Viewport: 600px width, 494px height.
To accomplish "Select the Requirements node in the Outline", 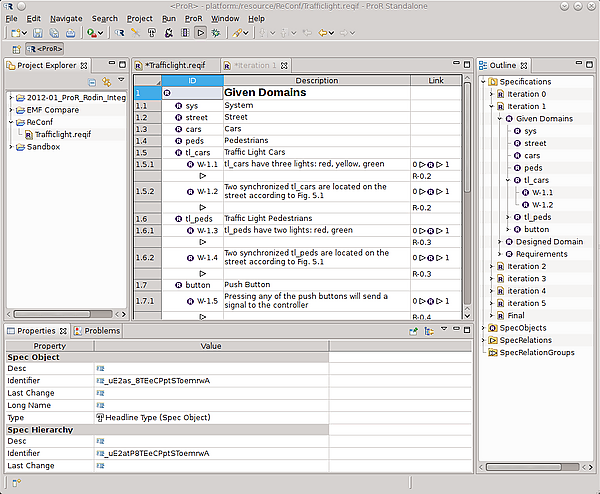I will tap(541, 254).
